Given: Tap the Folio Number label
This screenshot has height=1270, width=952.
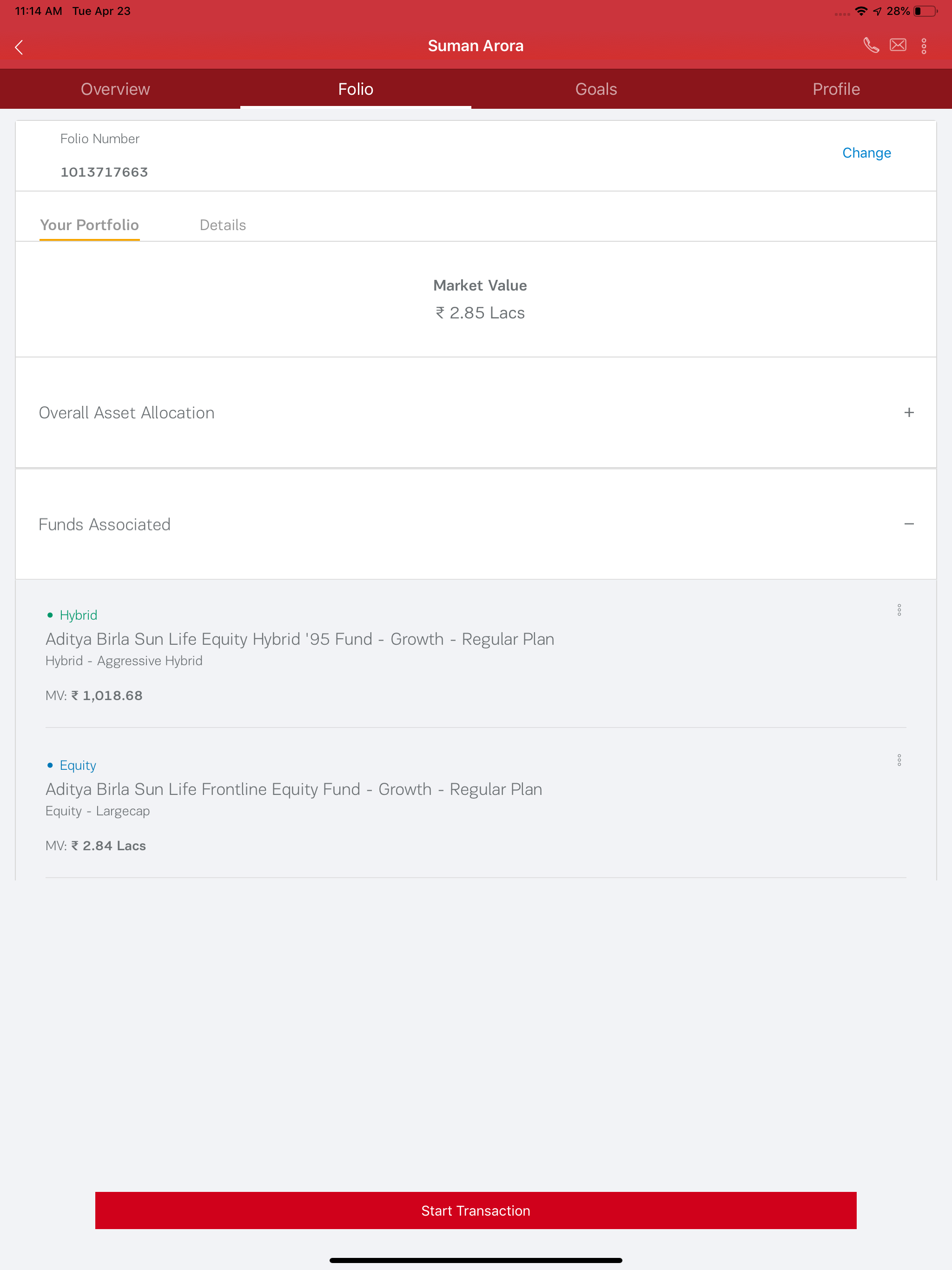Looking at the screenshot, I should (x=100, y=139).
